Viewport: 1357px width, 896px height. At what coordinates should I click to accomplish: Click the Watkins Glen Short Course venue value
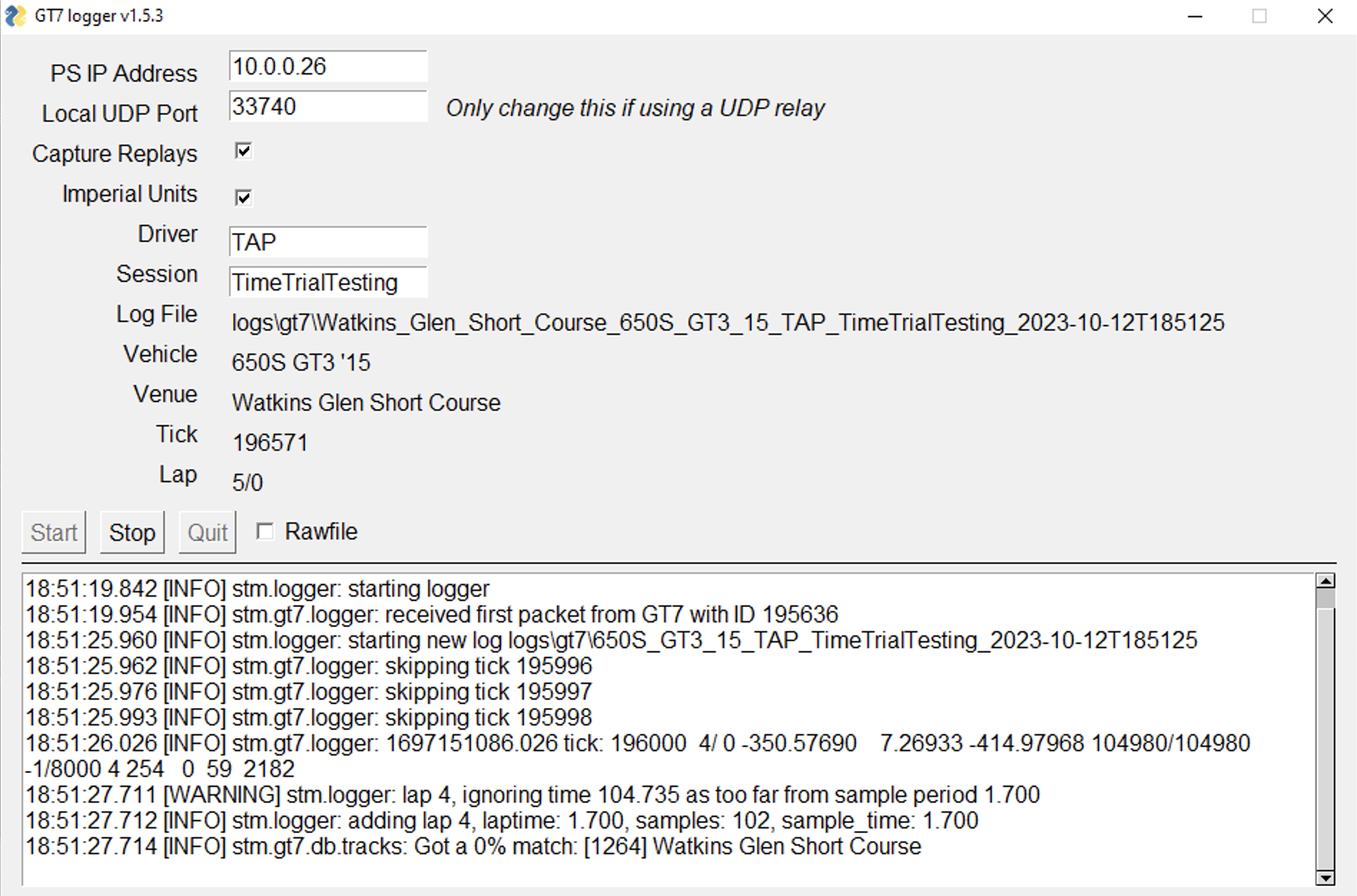(x=366, y=403)
